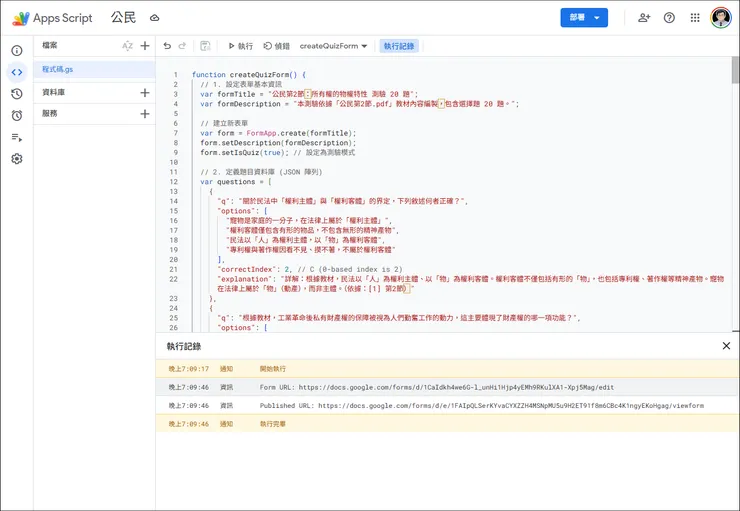This screenshot has width=740, height=511.
Task: Open the project Overview info icon
Action: click(17, 50)
